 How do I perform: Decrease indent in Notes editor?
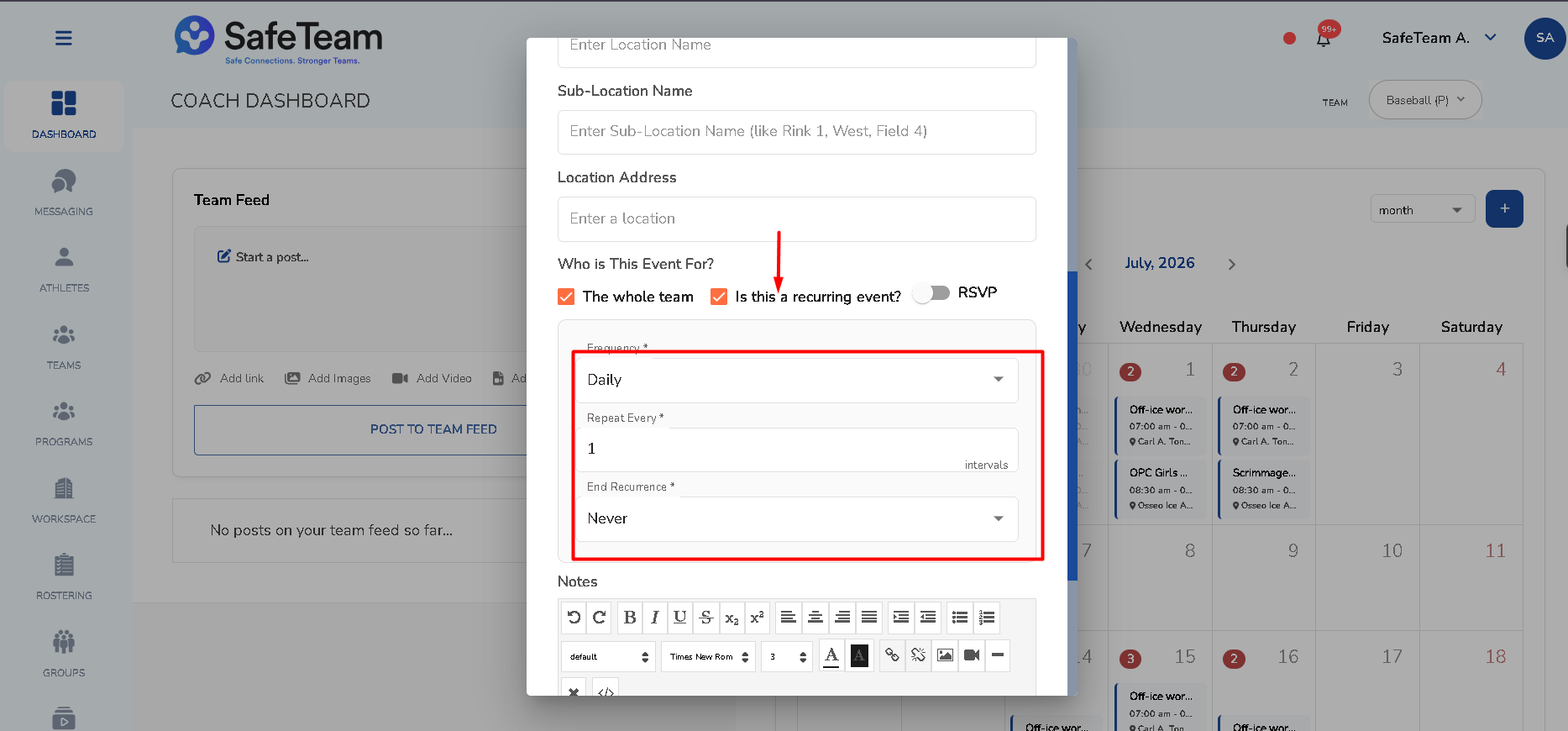tap(928, 618)
